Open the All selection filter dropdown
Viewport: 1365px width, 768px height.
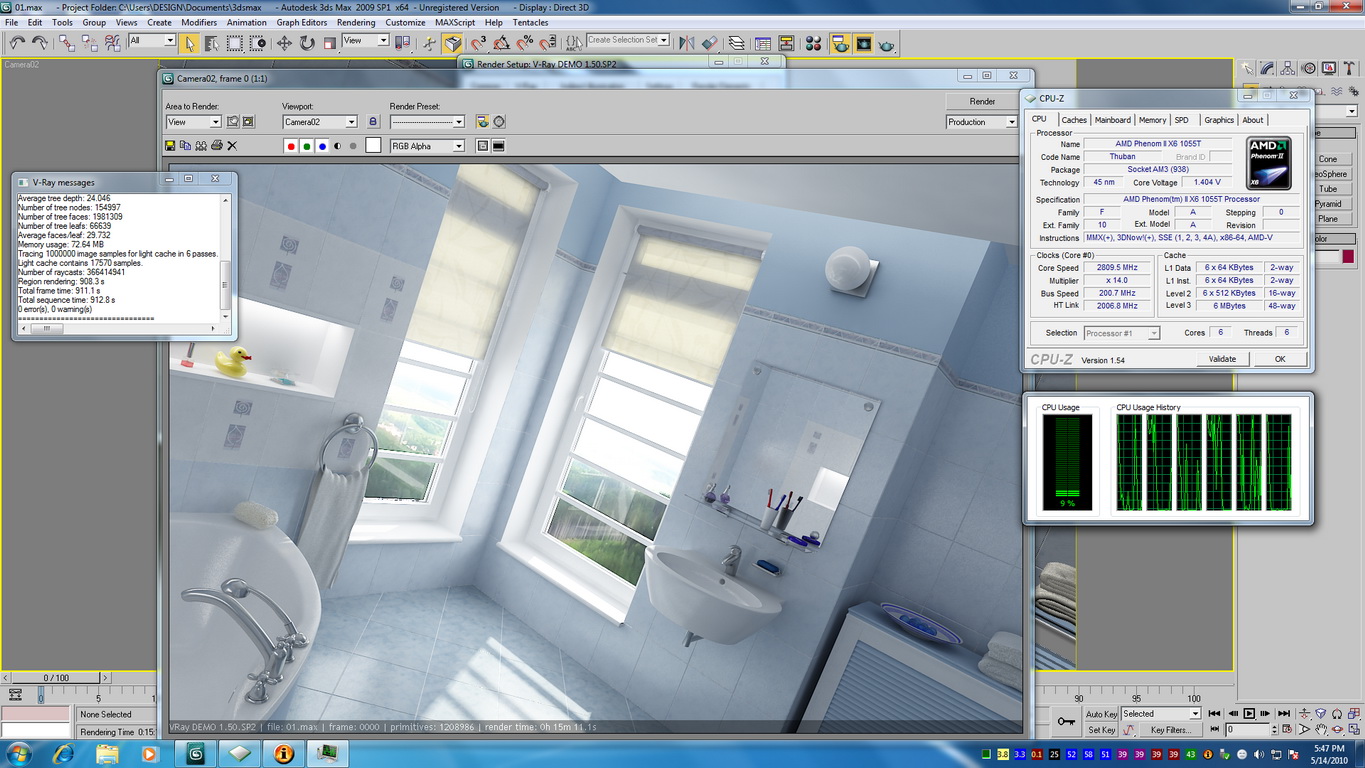[x=152, y=41]
